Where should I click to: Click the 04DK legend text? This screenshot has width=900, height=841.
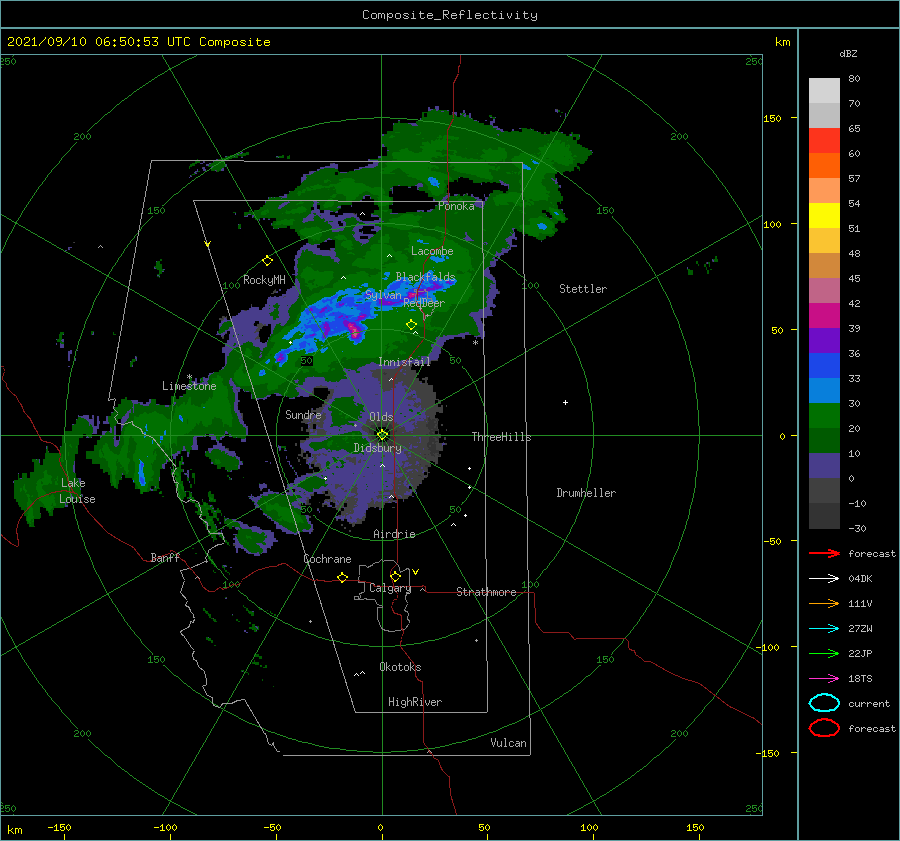pos(860,579)
